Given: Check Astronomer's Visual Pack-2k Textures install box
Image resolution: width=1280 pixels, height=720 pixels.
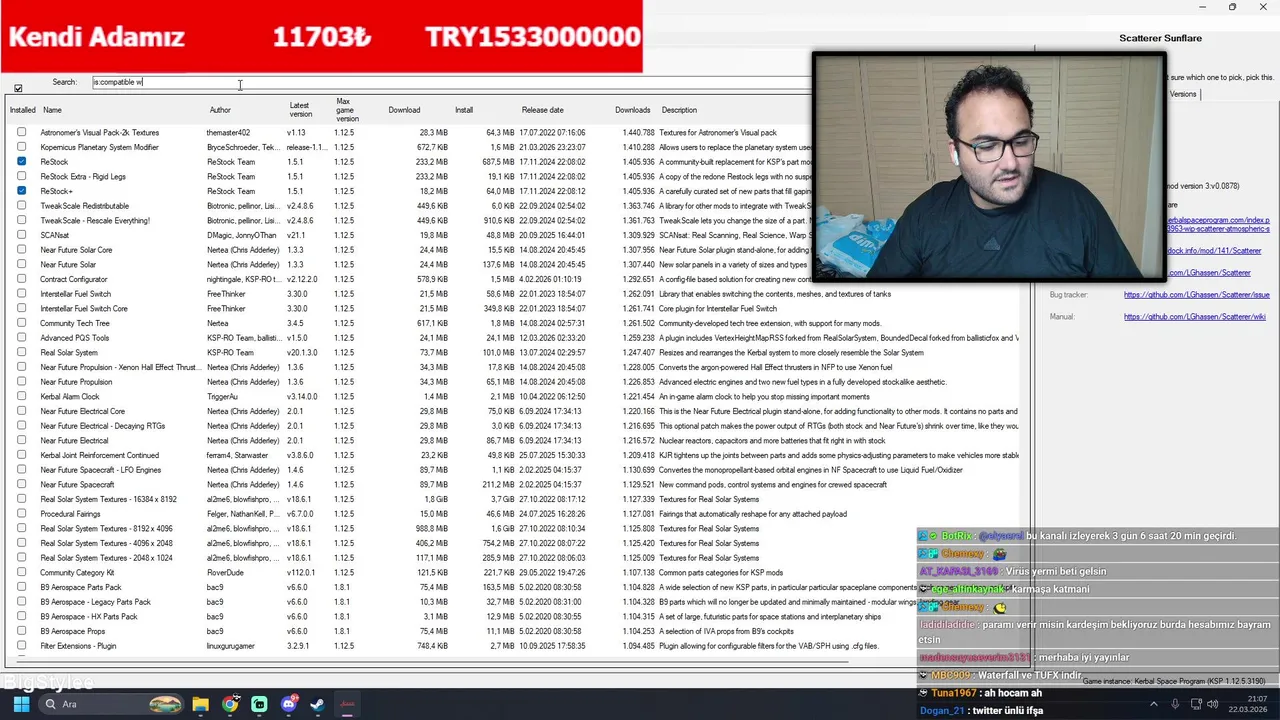Looking at the screenshot, I should coord(22,132).
